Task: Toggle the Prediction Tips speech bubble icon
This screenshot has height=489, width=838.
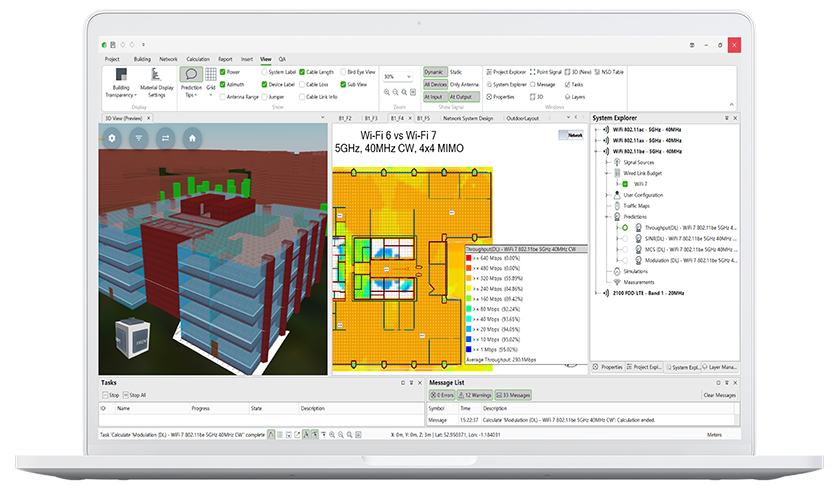Action: point(191,74)
